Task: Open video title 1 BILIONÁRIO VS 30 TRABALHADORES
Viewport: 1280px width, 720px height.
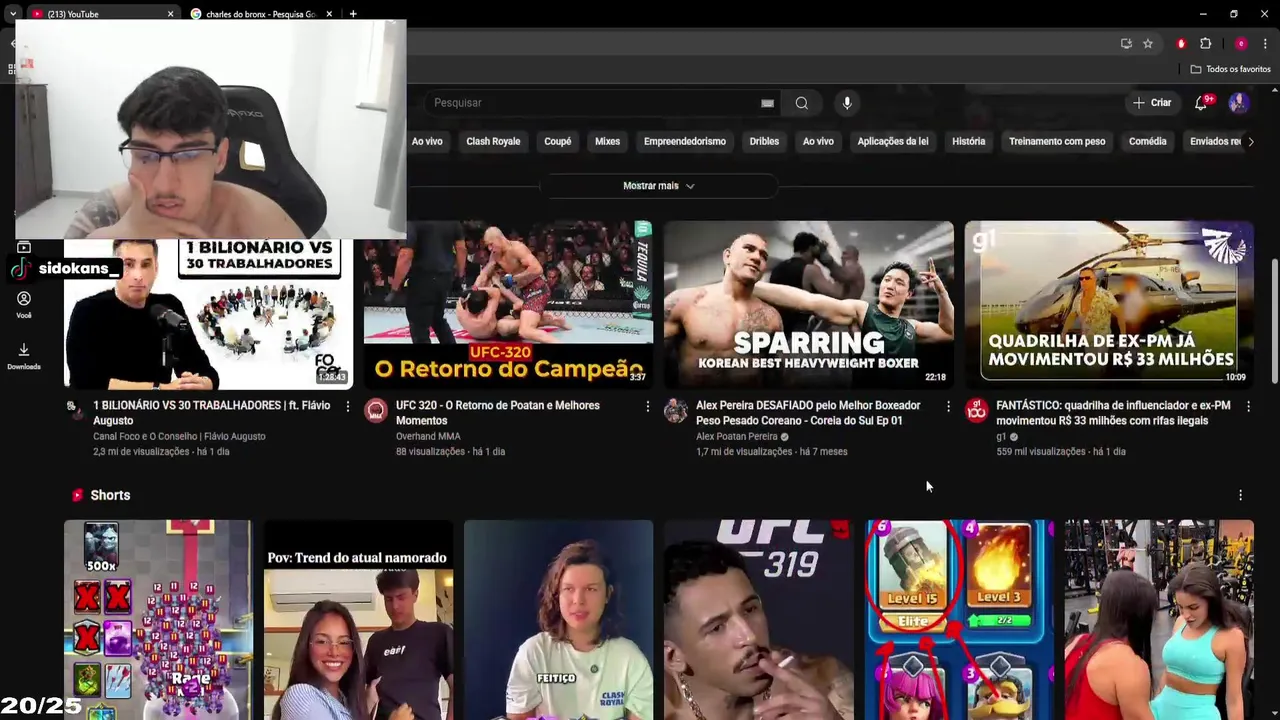Action: 211,413
